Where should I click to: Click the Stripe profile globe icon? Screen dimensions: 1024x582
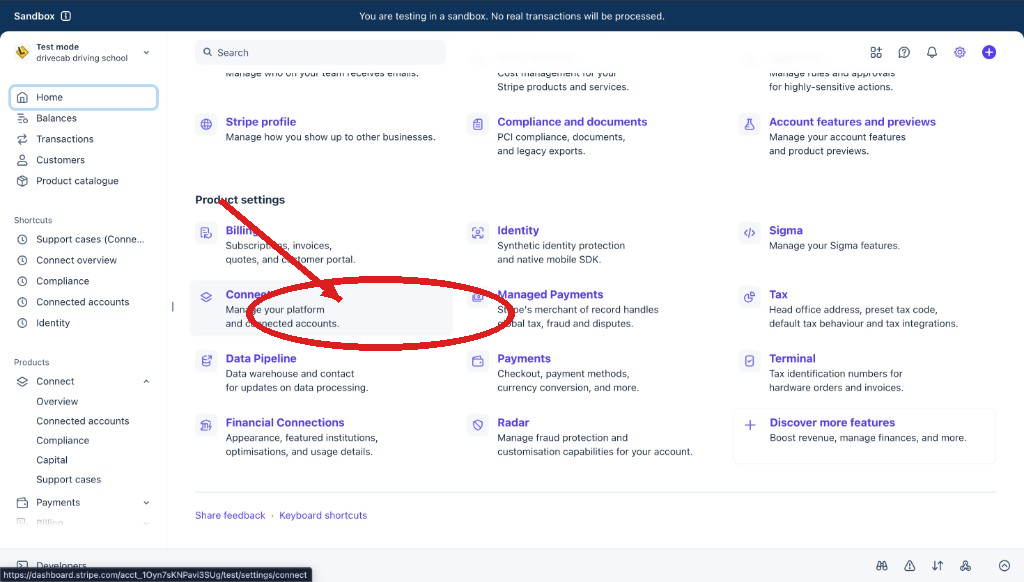click(x=206, y=124)
